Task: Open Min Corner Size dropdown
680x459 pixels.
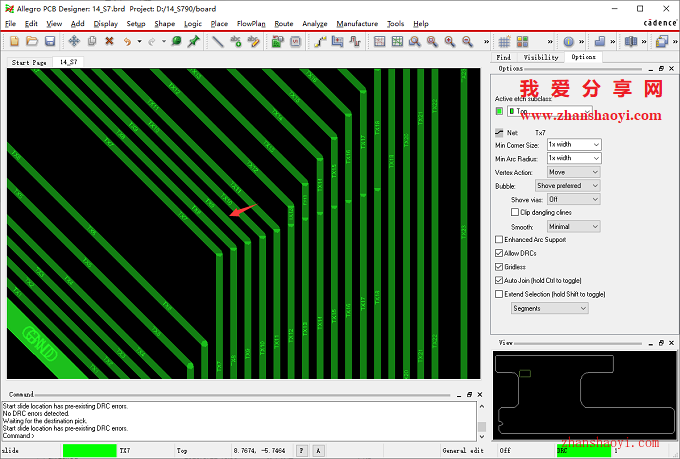Action: click(x=574, y=144)
